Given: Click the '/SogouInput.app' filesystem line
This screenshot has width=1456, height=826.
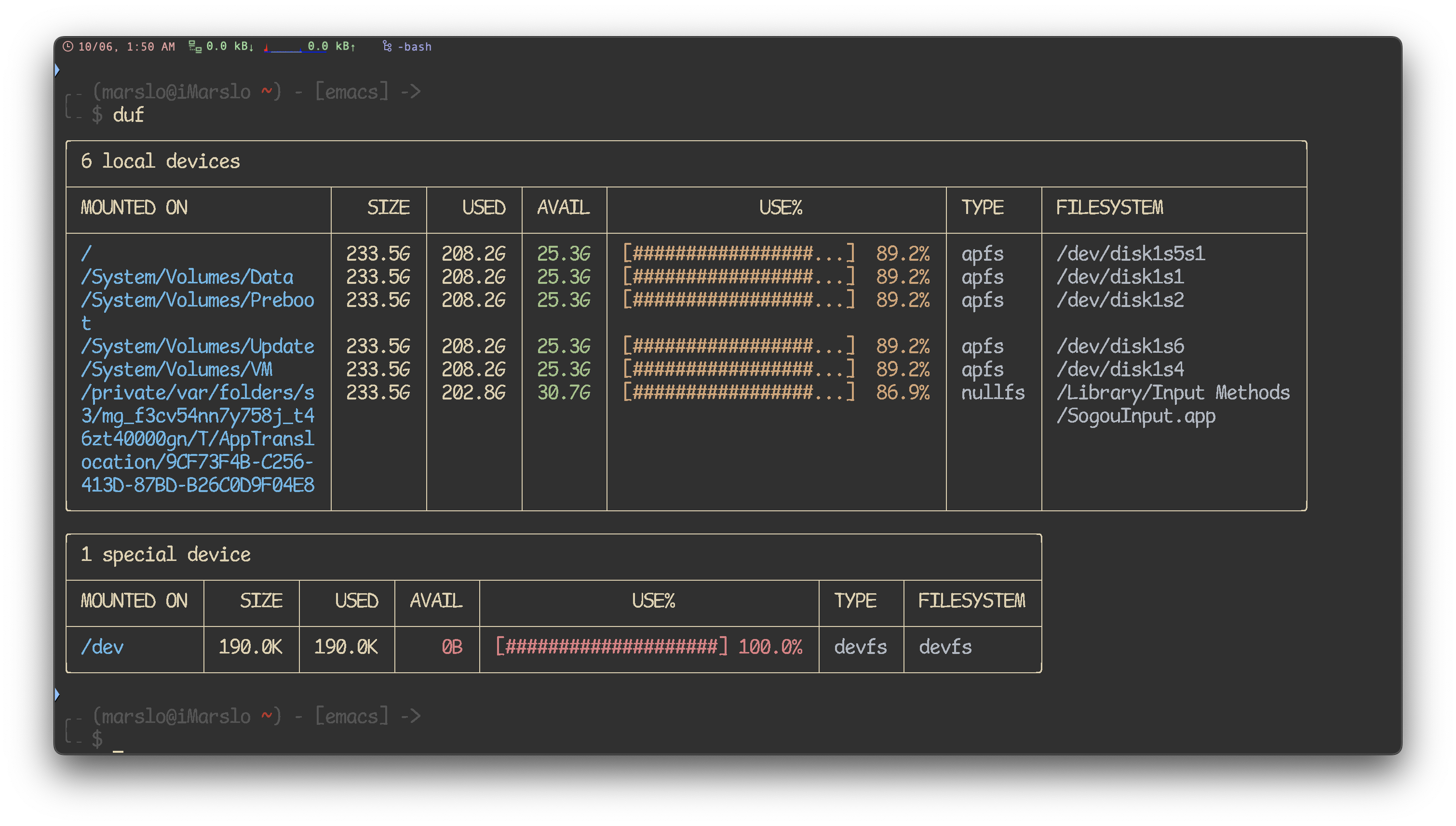Looking at the screenshot, I should [x=1136, y=416].
